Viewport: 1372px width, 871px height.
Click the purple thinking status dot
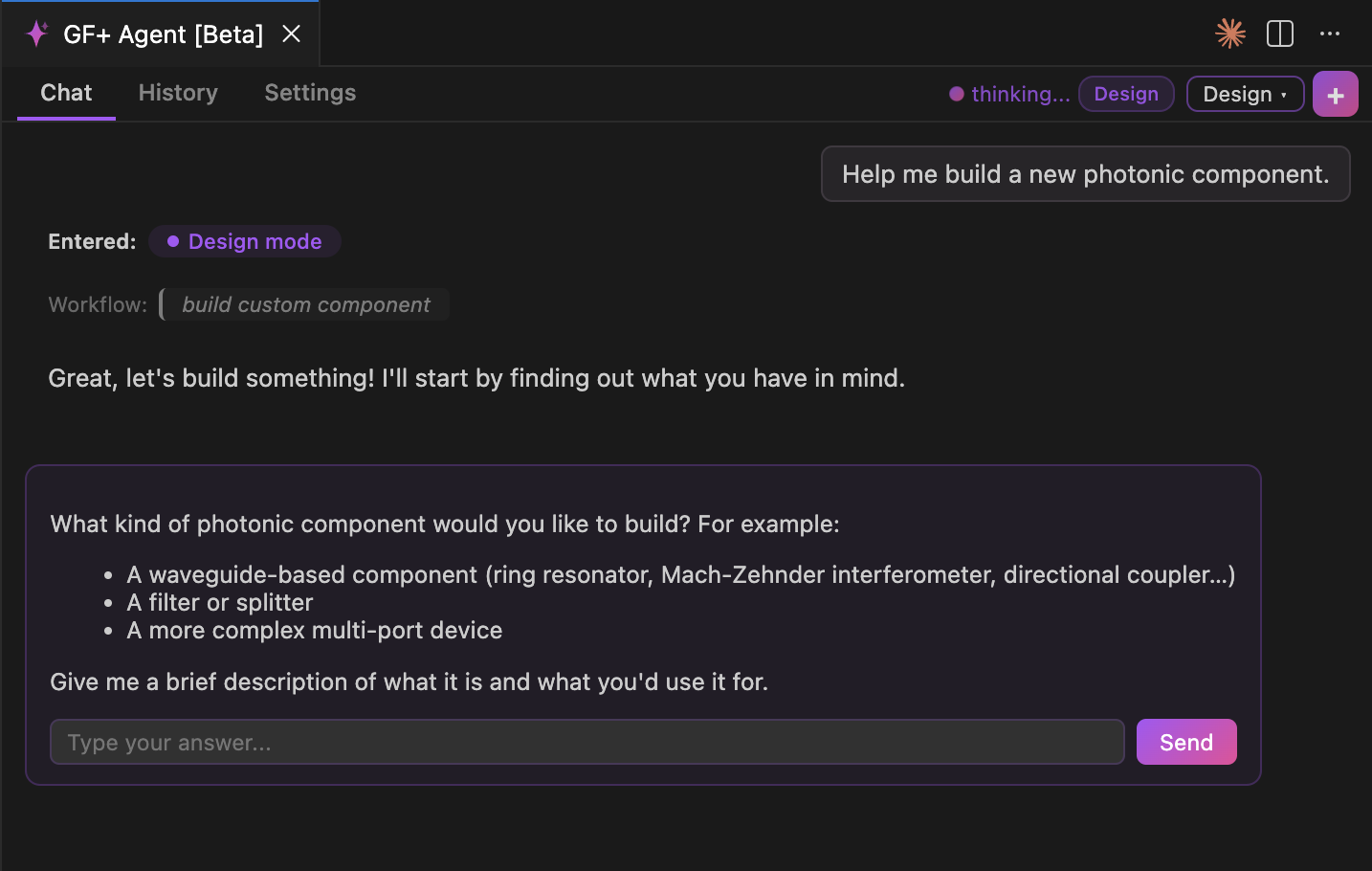955,94
